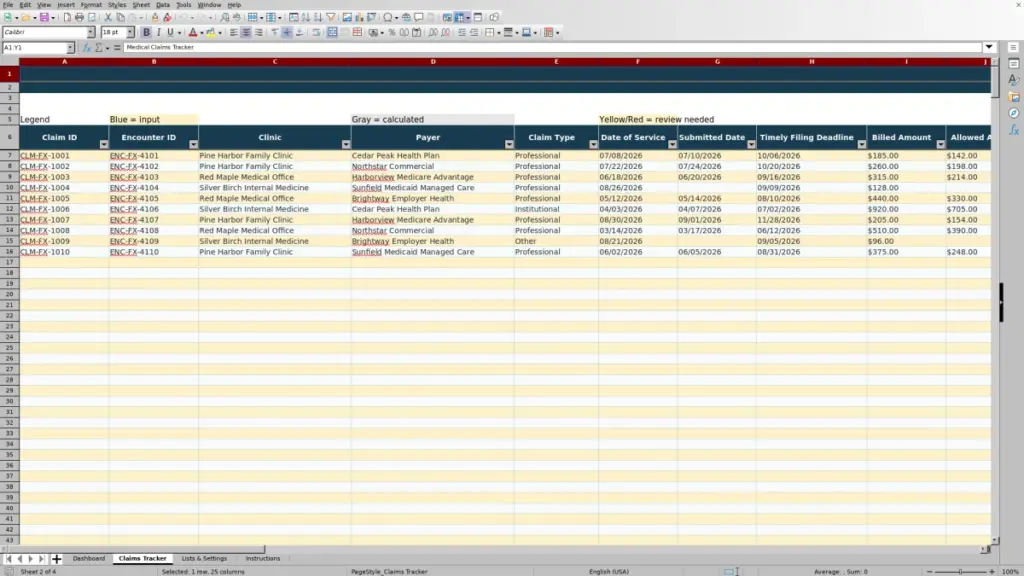The height and width of the screenshot is (576, 1024).
Task: Toggle Align Right
Action: [259, 32]
